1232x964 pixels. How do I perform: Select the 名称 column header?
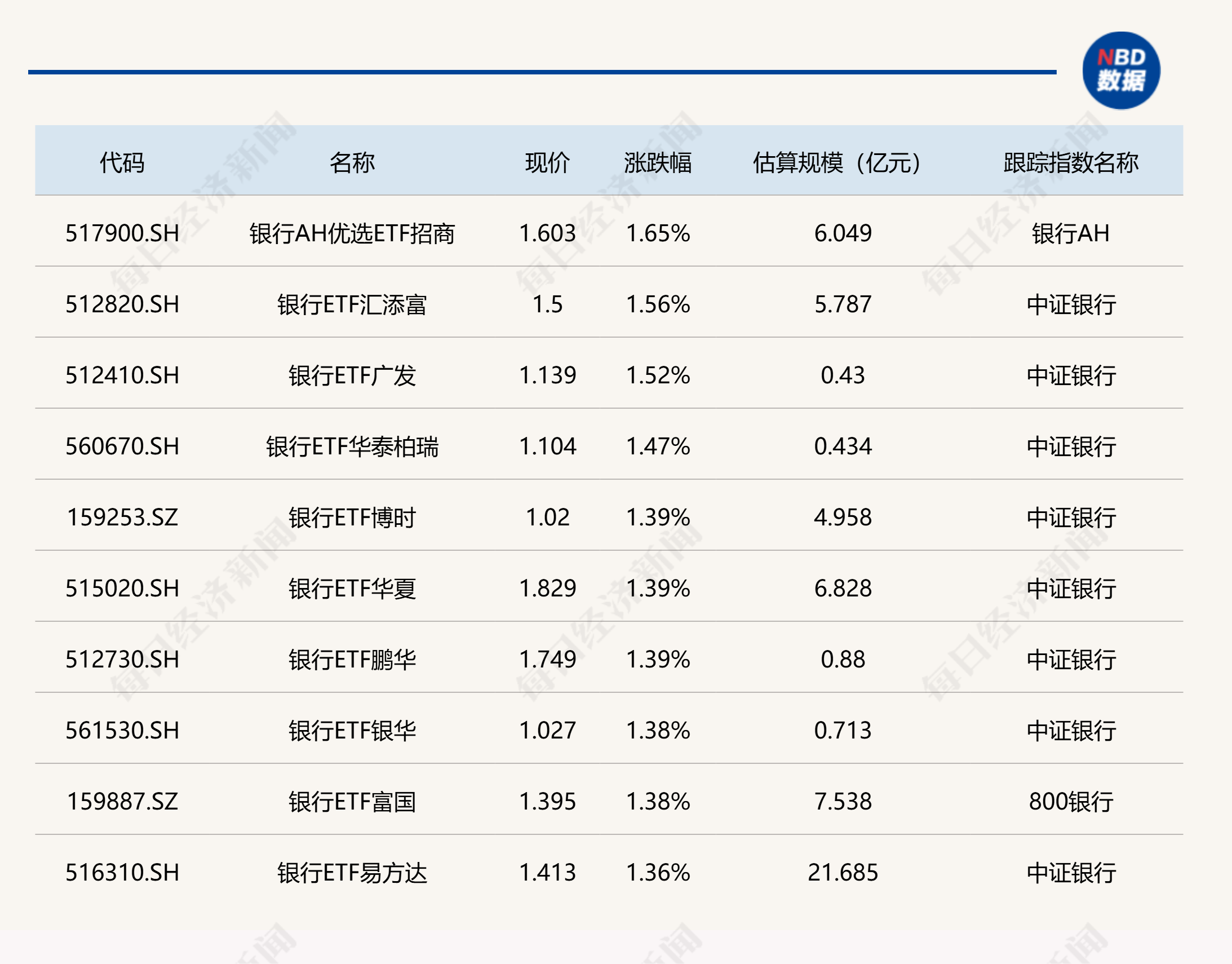352,162
